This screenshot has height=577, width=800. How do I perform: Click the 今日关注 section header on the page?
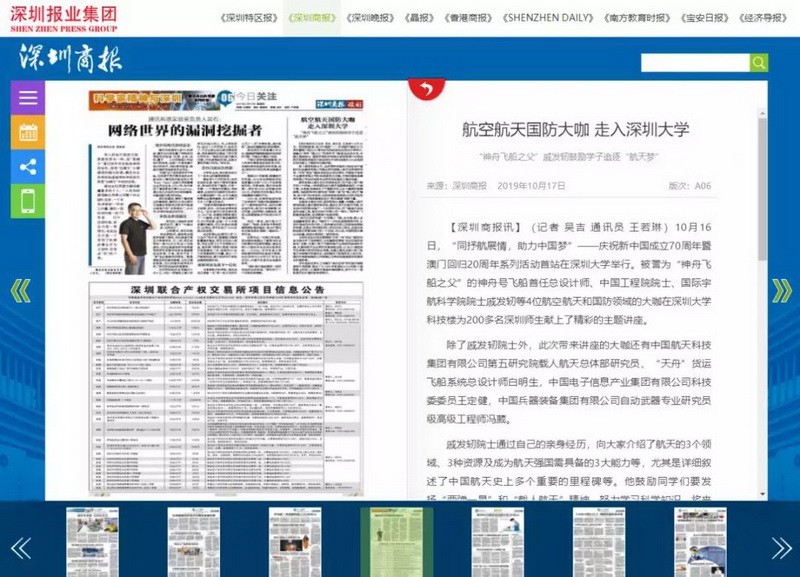256,96
